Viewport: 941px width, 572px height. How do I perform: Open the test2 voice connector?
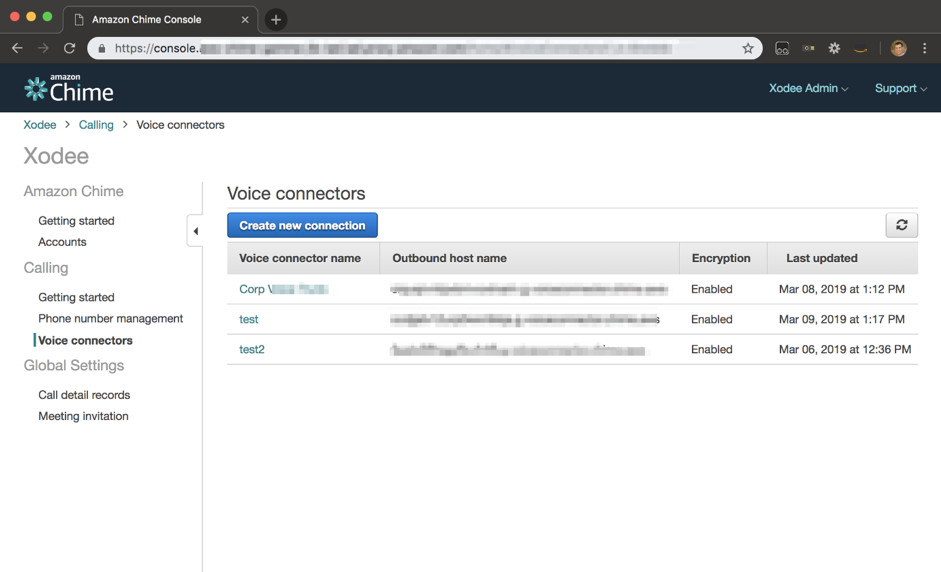tap(252, 349)
